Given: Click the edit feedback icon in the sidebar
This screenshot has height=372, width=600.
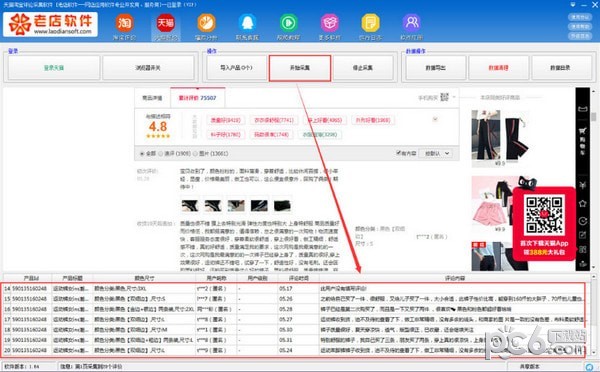Looking at the screenshot, I should point(583,235).
